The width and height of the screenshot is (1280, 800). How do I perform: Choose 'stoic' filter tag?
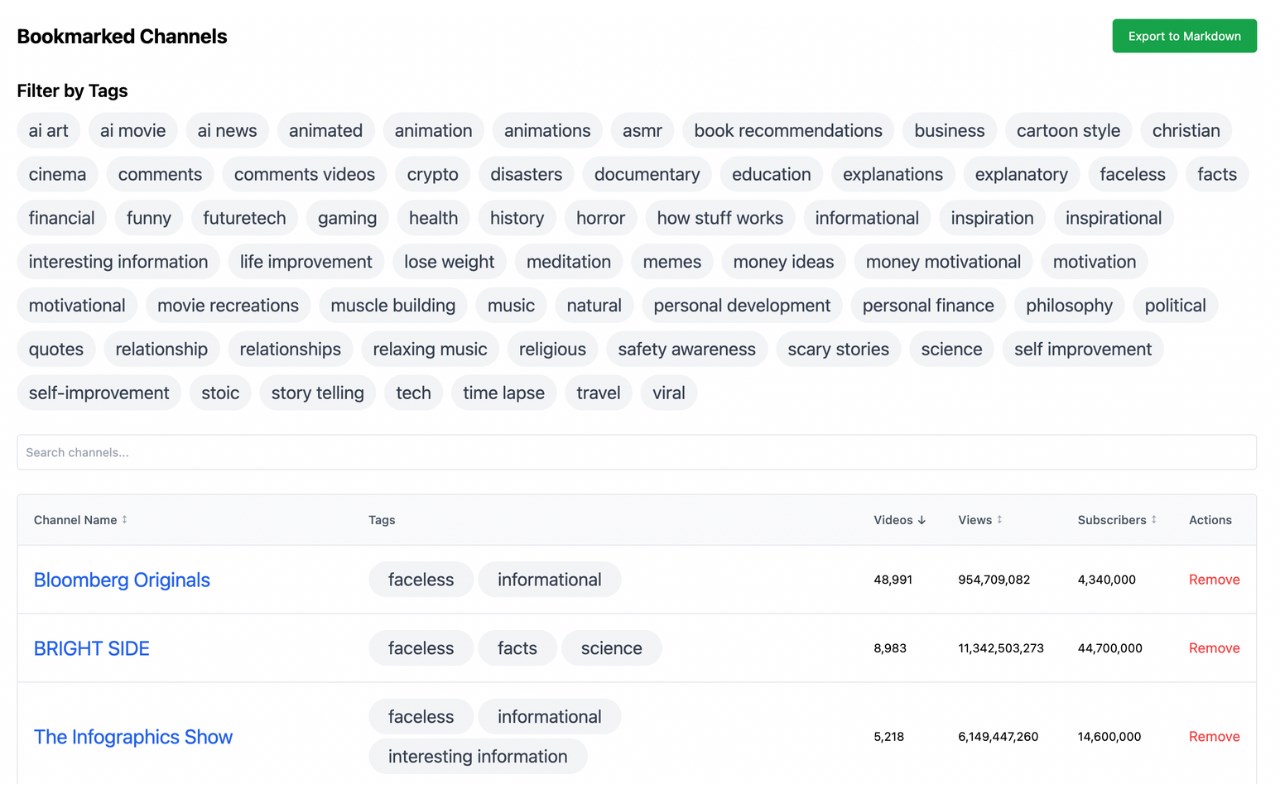[220, 393]
